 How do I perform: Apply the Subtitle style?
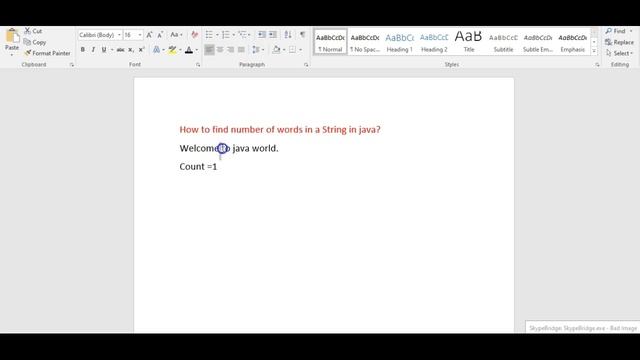503,42
